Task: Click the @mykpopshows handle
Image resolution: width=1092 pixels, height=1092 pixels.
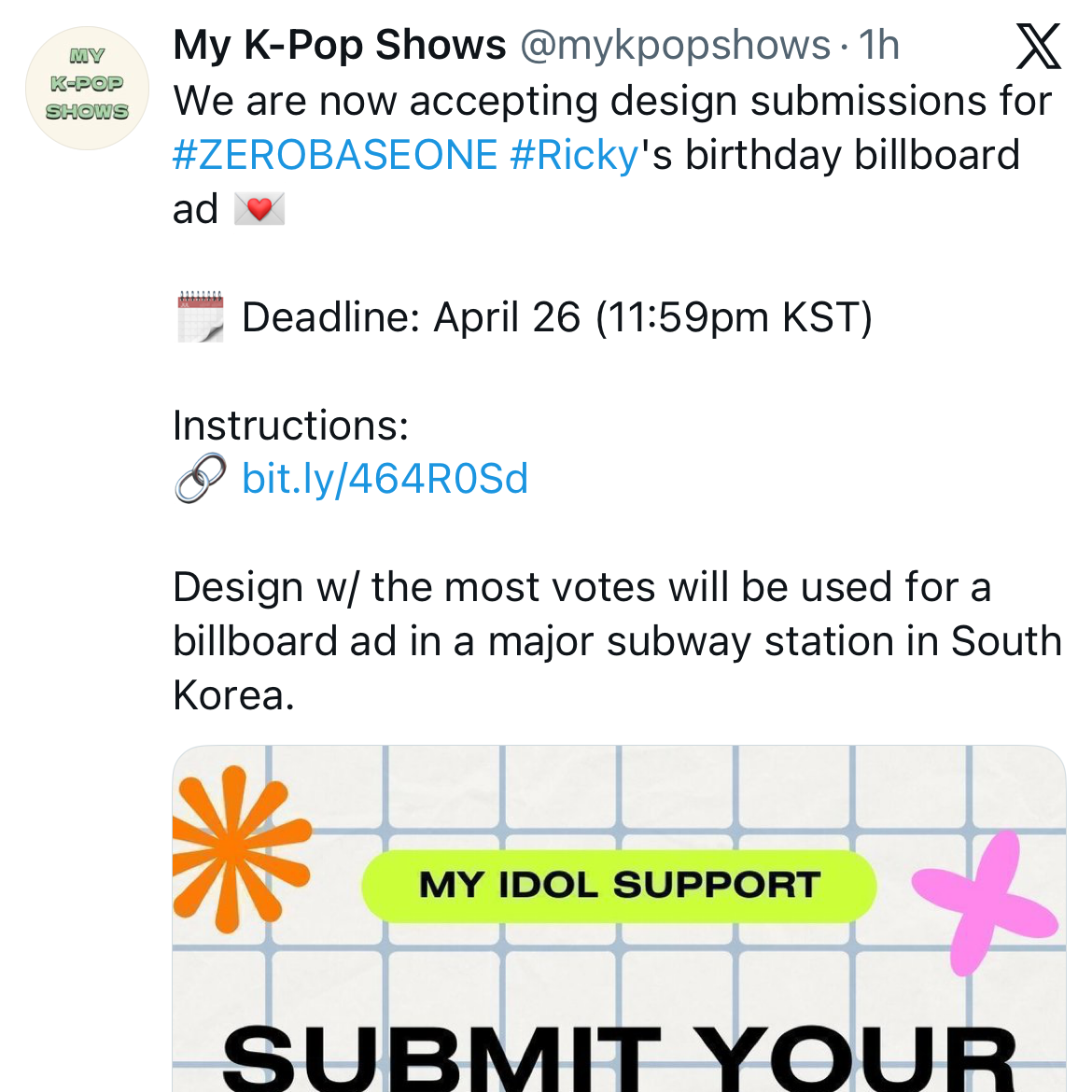Action: (675, 45)
